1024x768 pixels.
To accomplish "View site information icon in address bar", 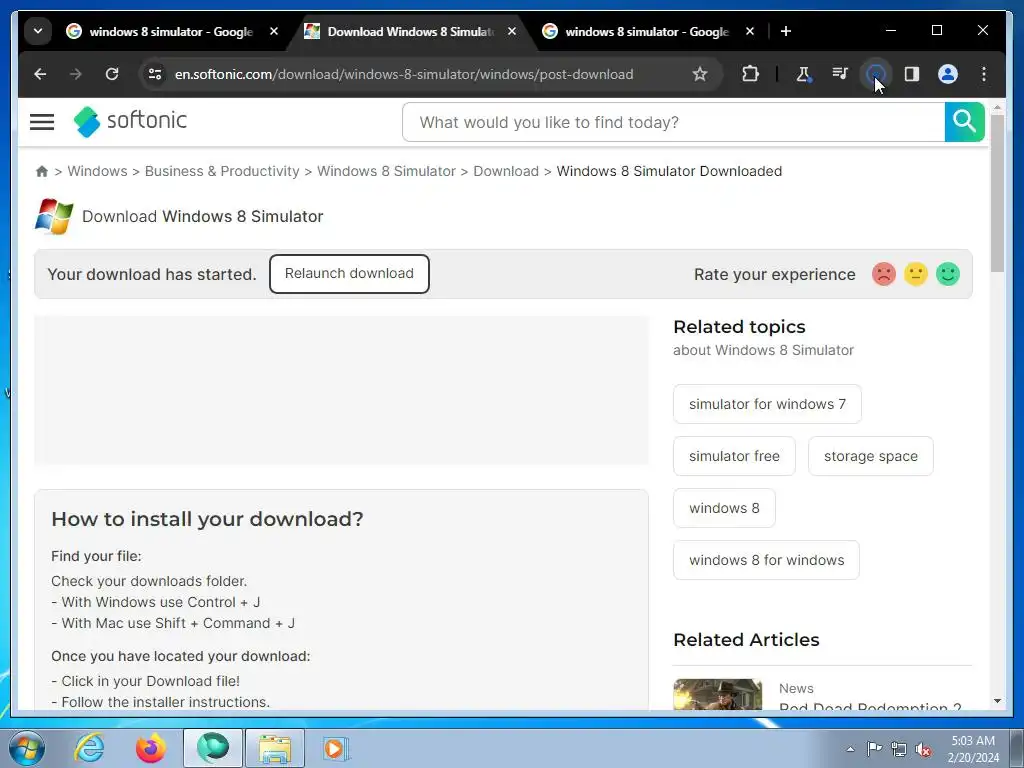I will [155, 74].
